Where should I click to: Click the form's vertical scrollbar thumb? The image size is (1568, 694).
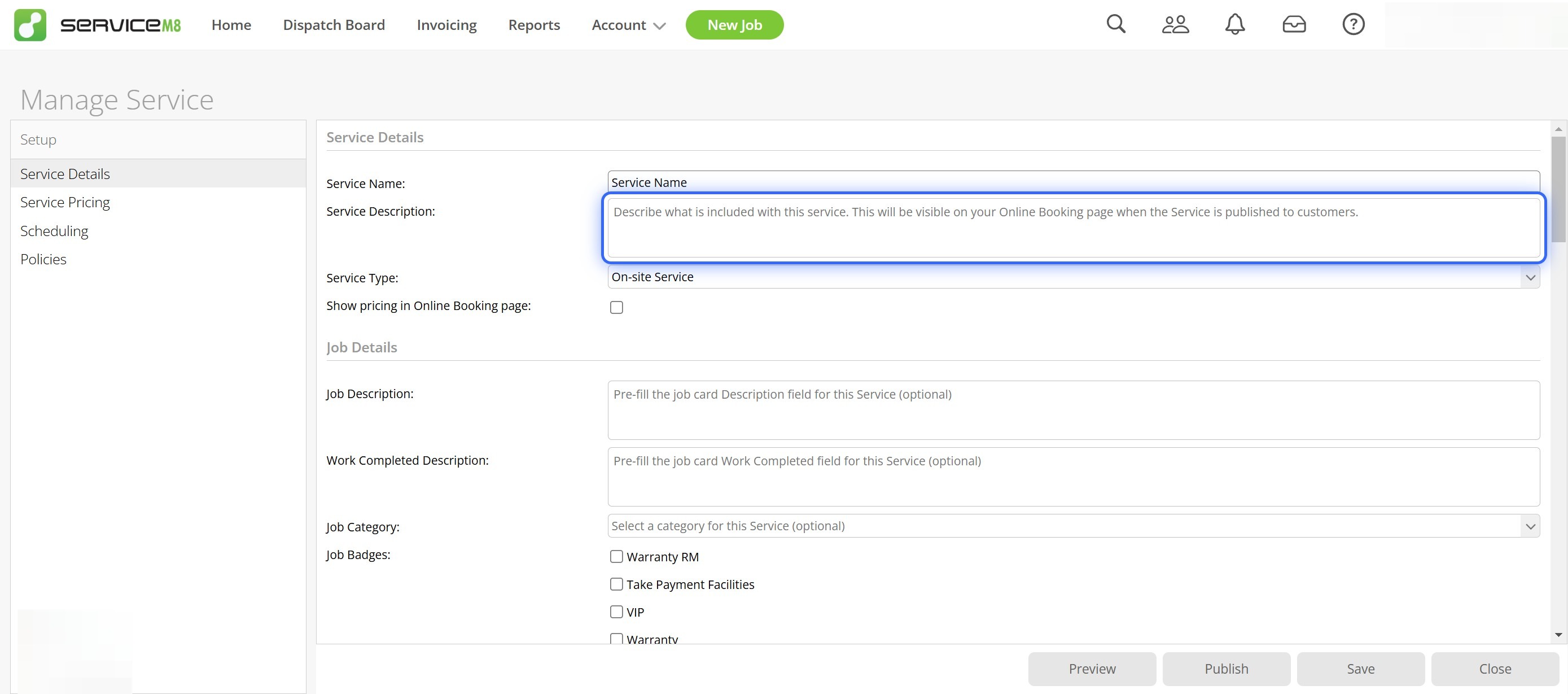click(x=1558, y=189)
